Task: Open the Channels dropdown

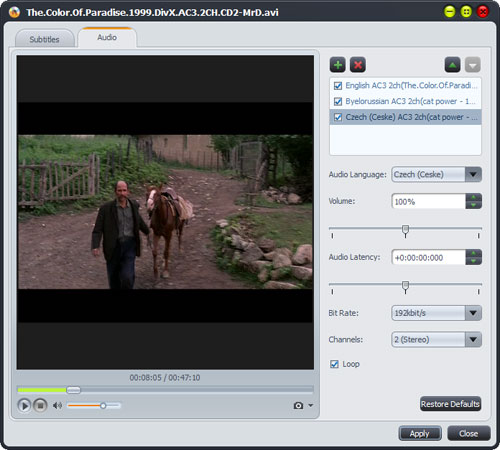Action: coord(473,340)
